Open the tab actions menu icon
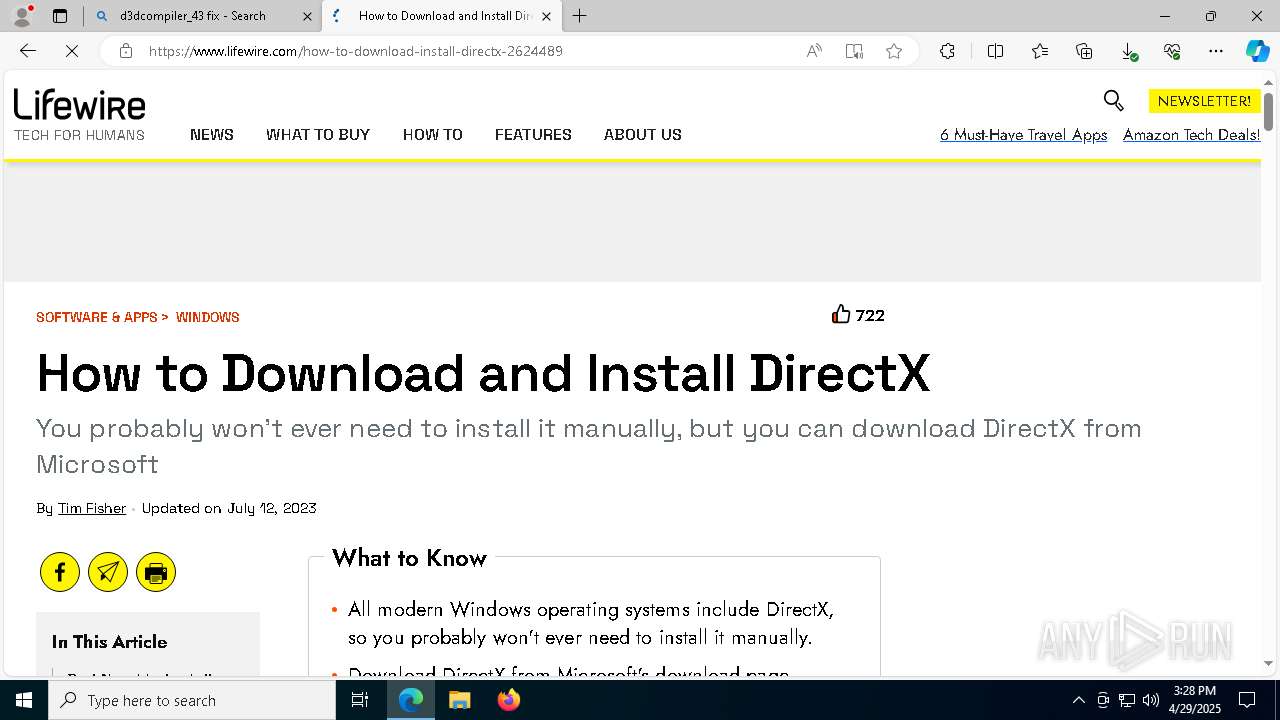The width and height of the screenshot is (1280, 720). (60, 16)
